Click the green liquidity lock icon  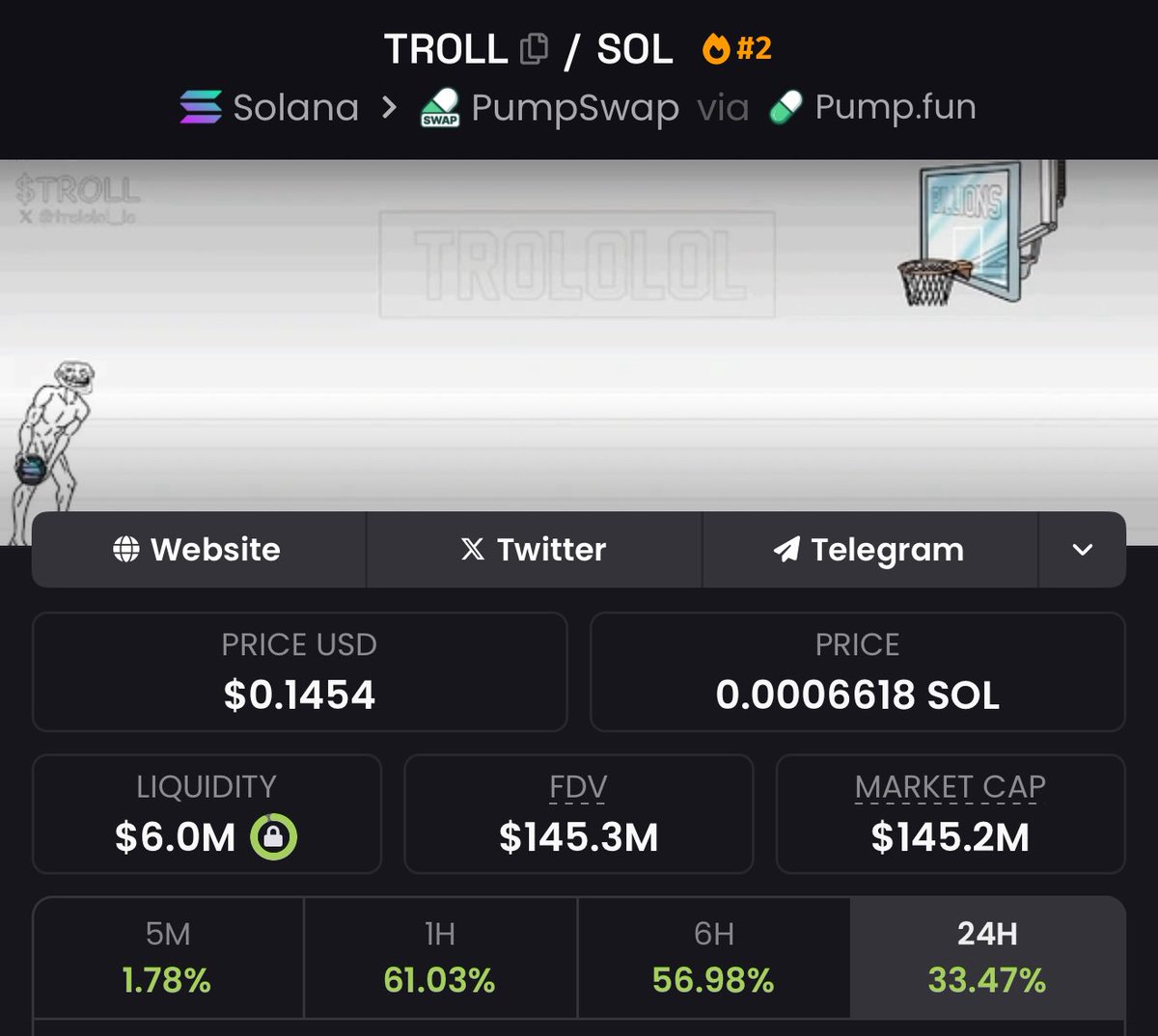point(274,837)
